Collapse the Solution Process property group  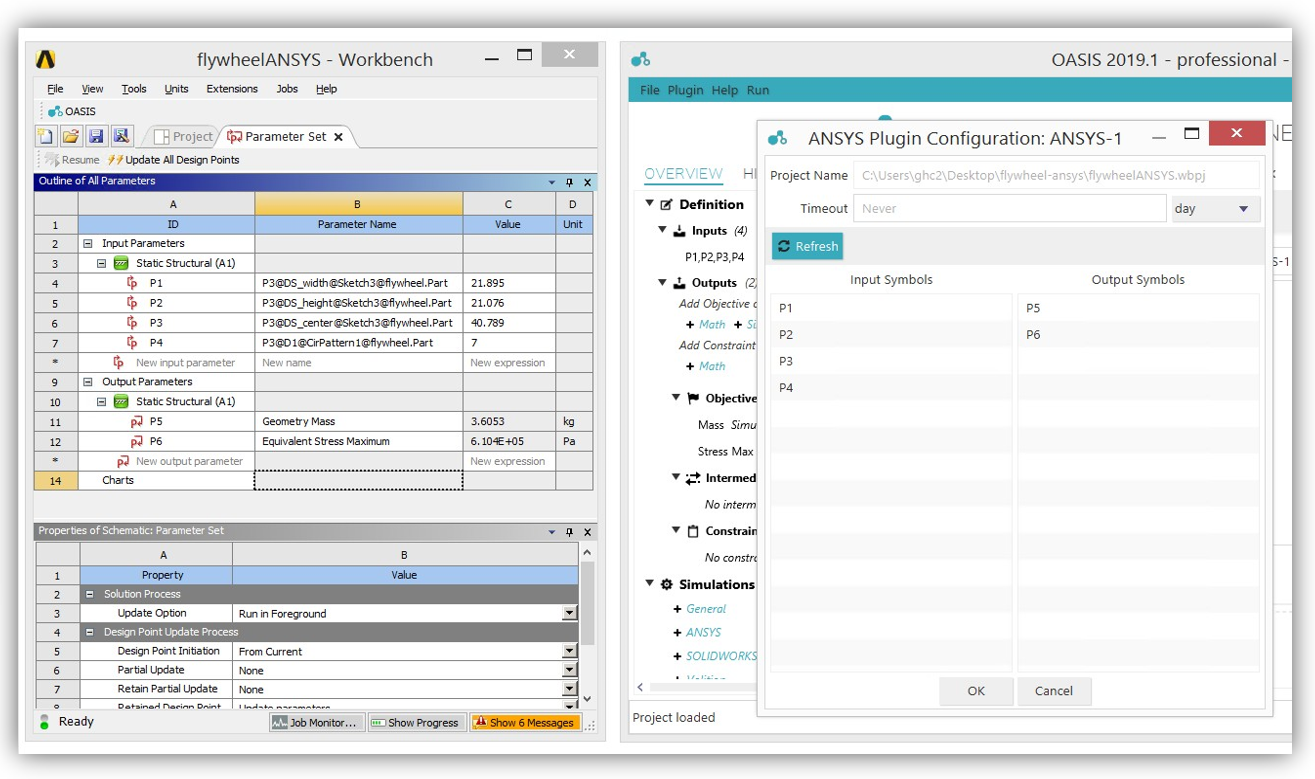(x=89, y=594)
